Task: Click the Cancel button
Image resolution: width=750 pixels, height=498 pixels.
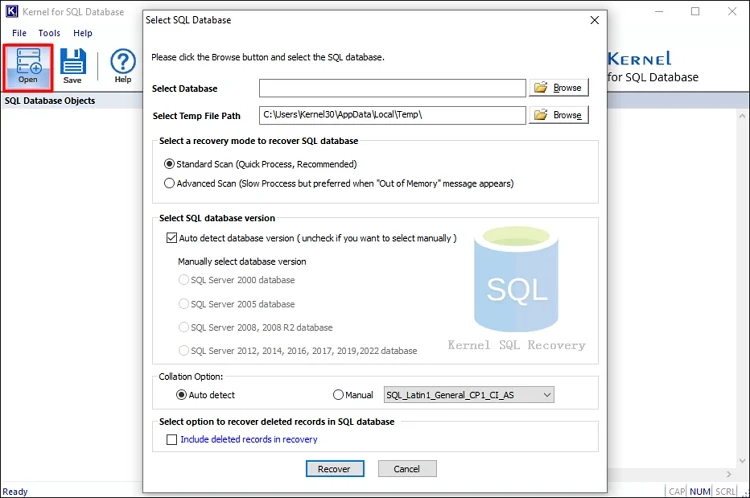Action: pos(407,469)
